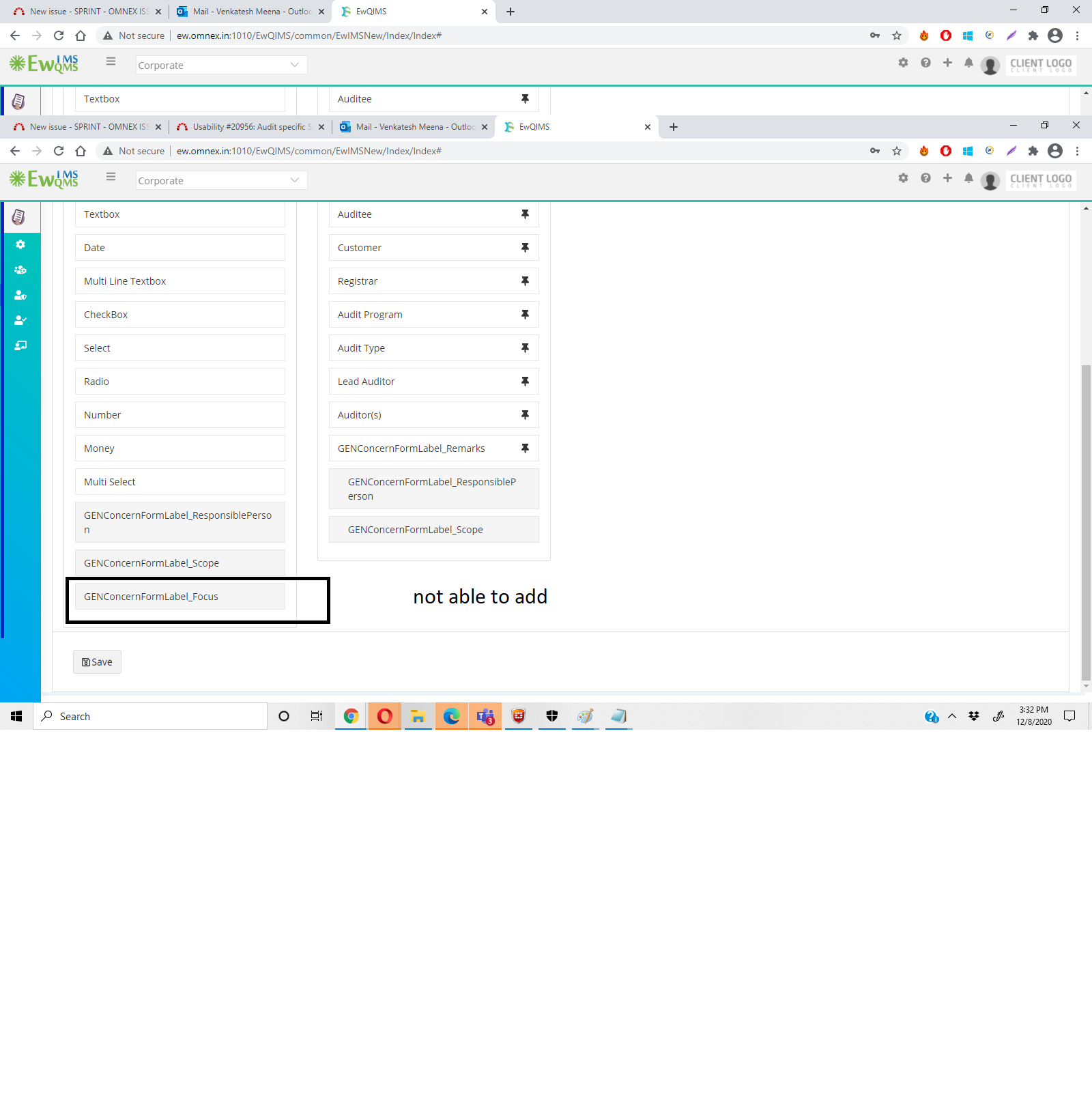Open the Corporate dropdown in upper window

221,65
